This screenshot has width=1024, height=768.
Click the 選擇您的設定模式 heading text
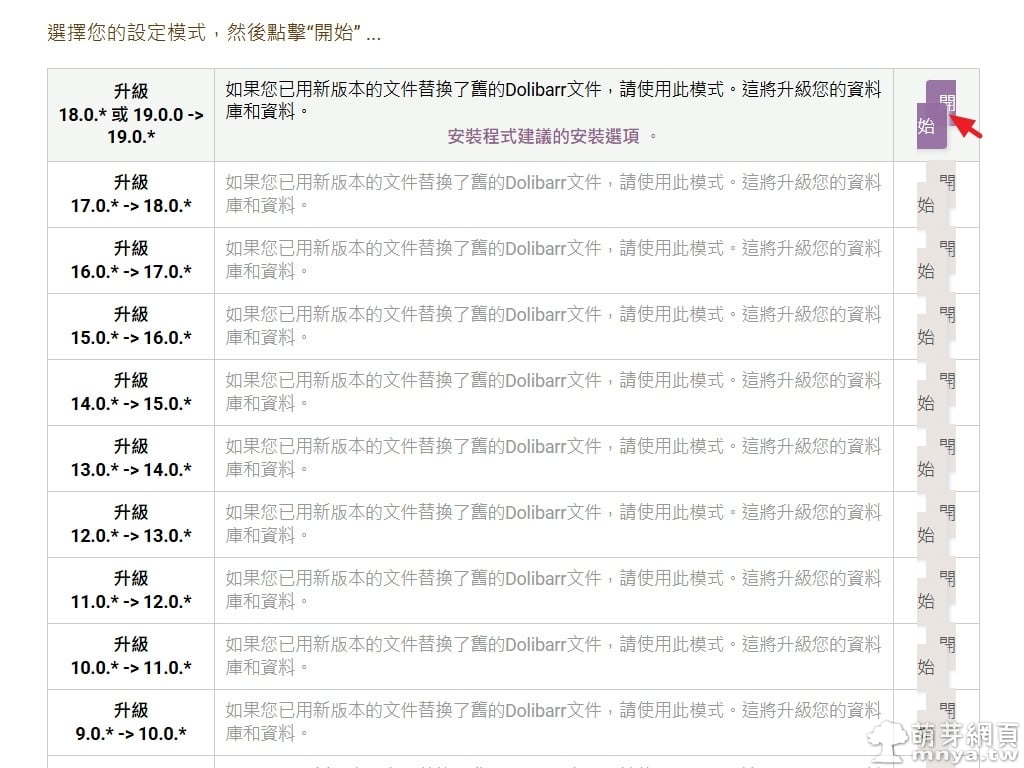[213, 34]
